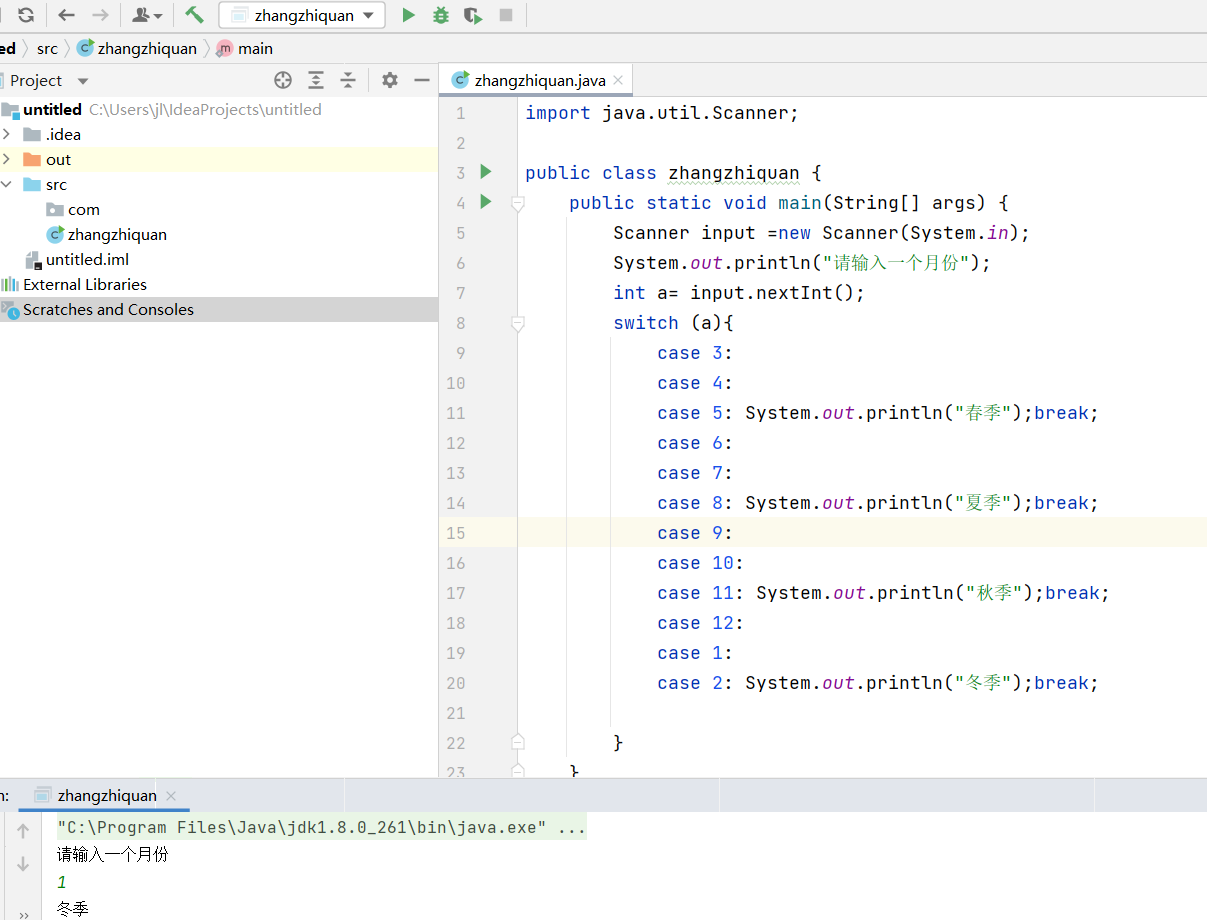The image size is (1207, 920).
Task: Expand the .idea folder
Action: [x=7, y=134]
